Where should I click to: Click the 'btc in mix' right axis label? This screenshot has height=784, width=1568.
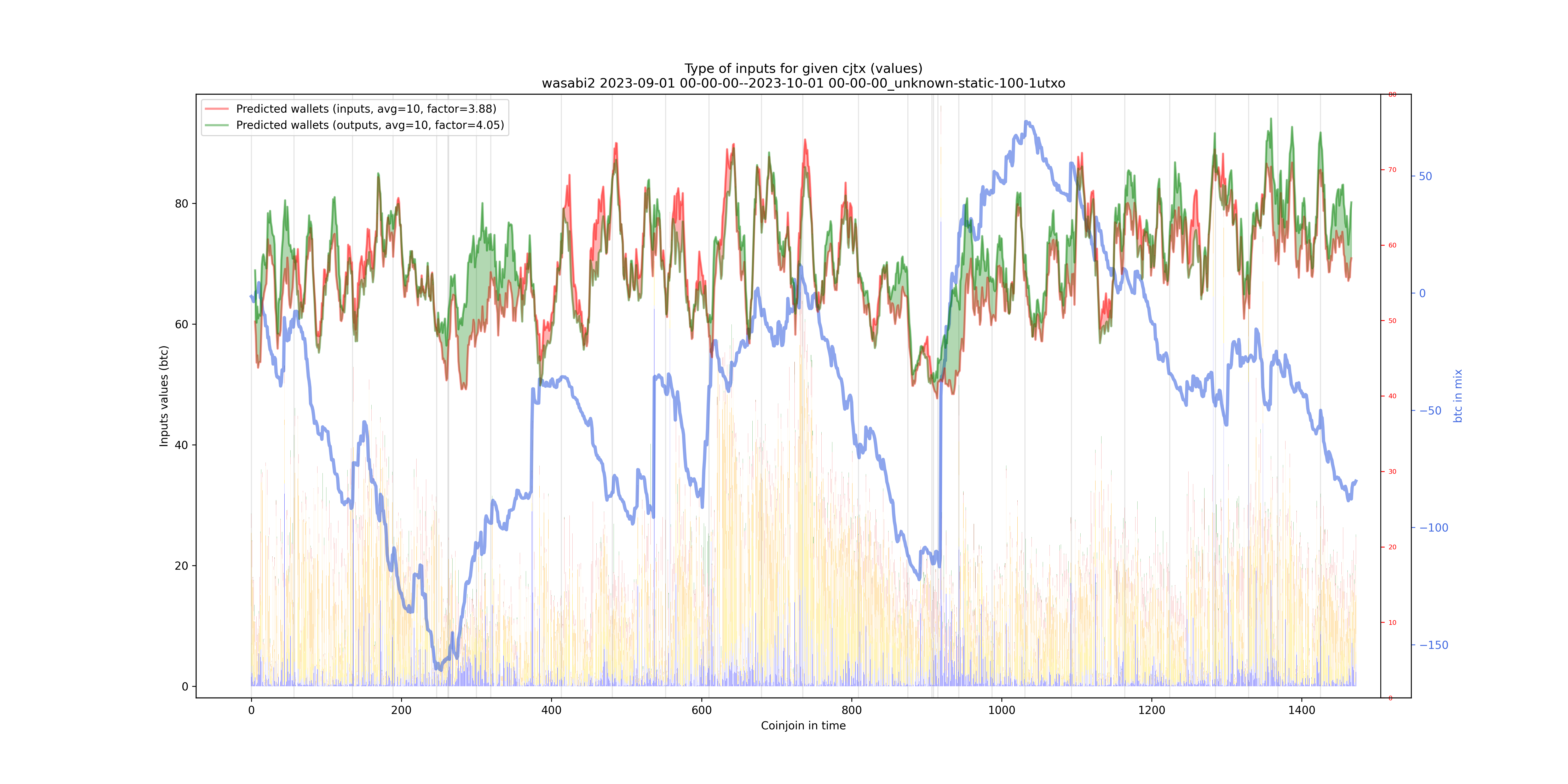coord(1458,396)
